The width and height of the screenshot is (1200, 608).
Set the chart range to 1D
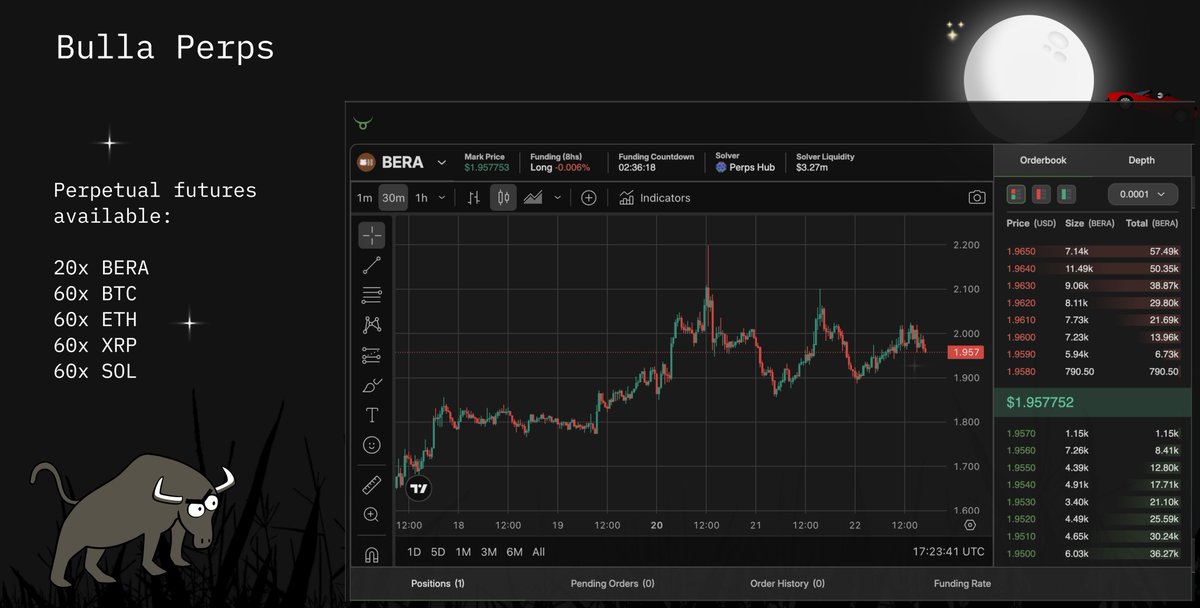414,552
